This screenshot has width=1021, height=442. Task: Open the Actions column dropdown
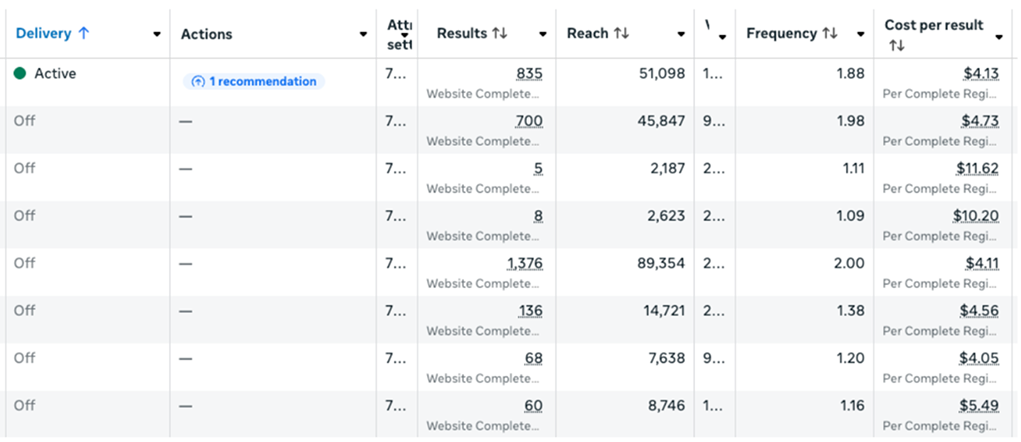click(363, 34)
